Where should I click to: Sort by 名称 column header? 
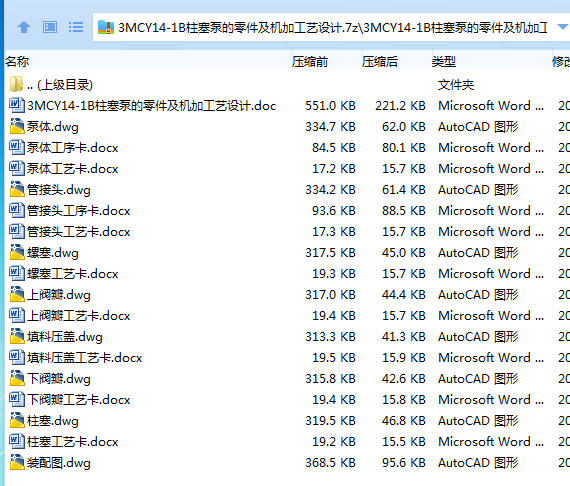[x=17, y=61]
